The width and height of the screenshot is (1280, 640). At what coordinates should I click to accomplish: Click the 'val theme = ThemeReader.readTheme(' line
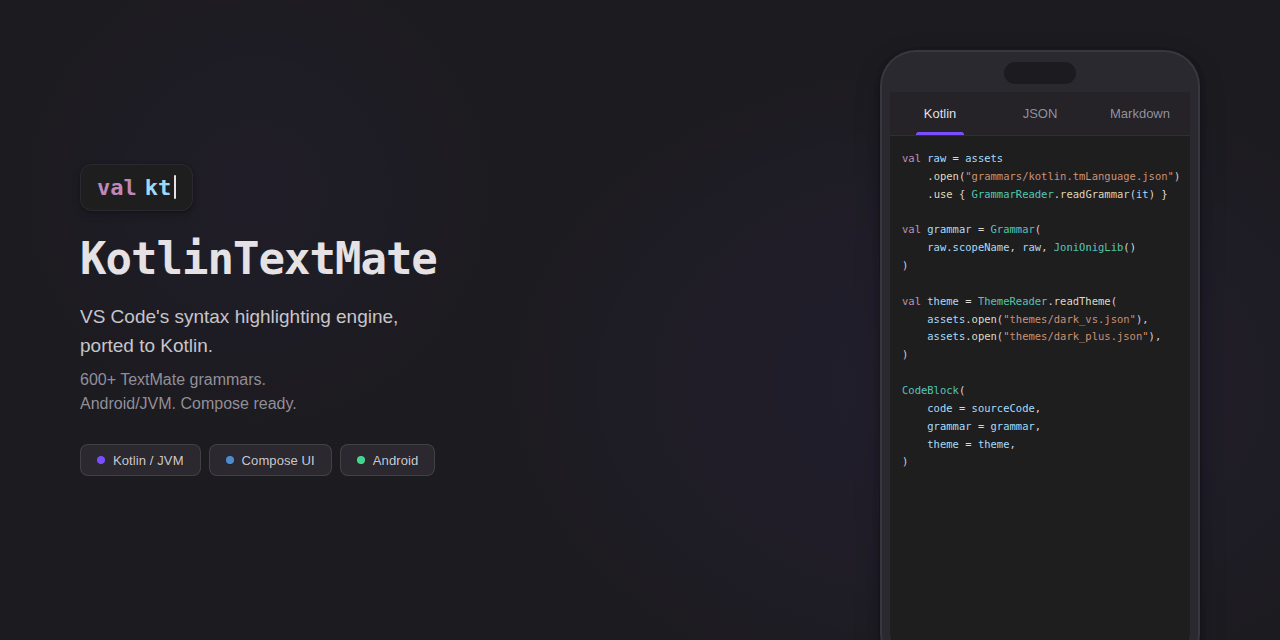1009,301
